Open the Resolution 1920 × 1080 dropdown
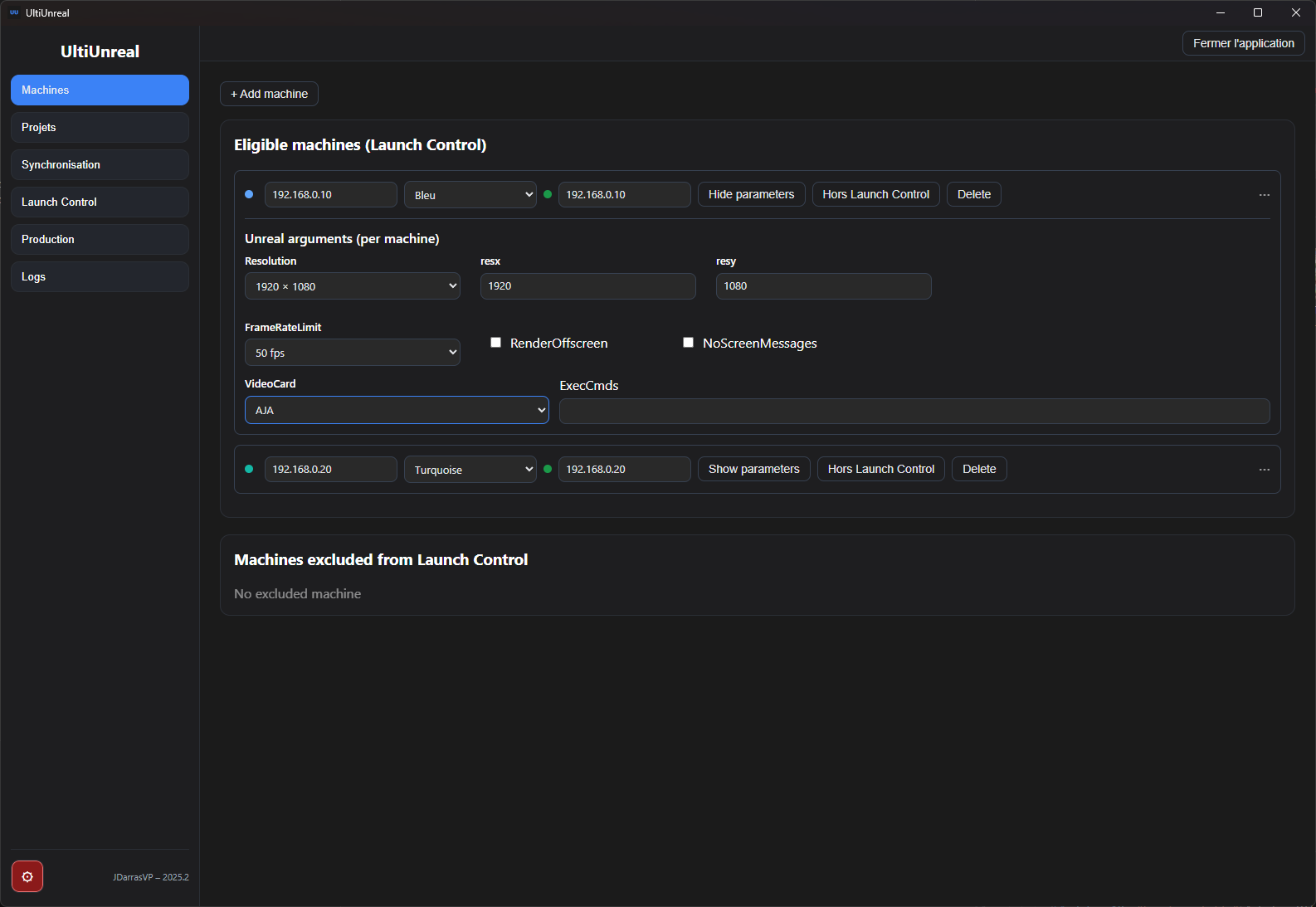1316x907 pixels. pos(352,286)
